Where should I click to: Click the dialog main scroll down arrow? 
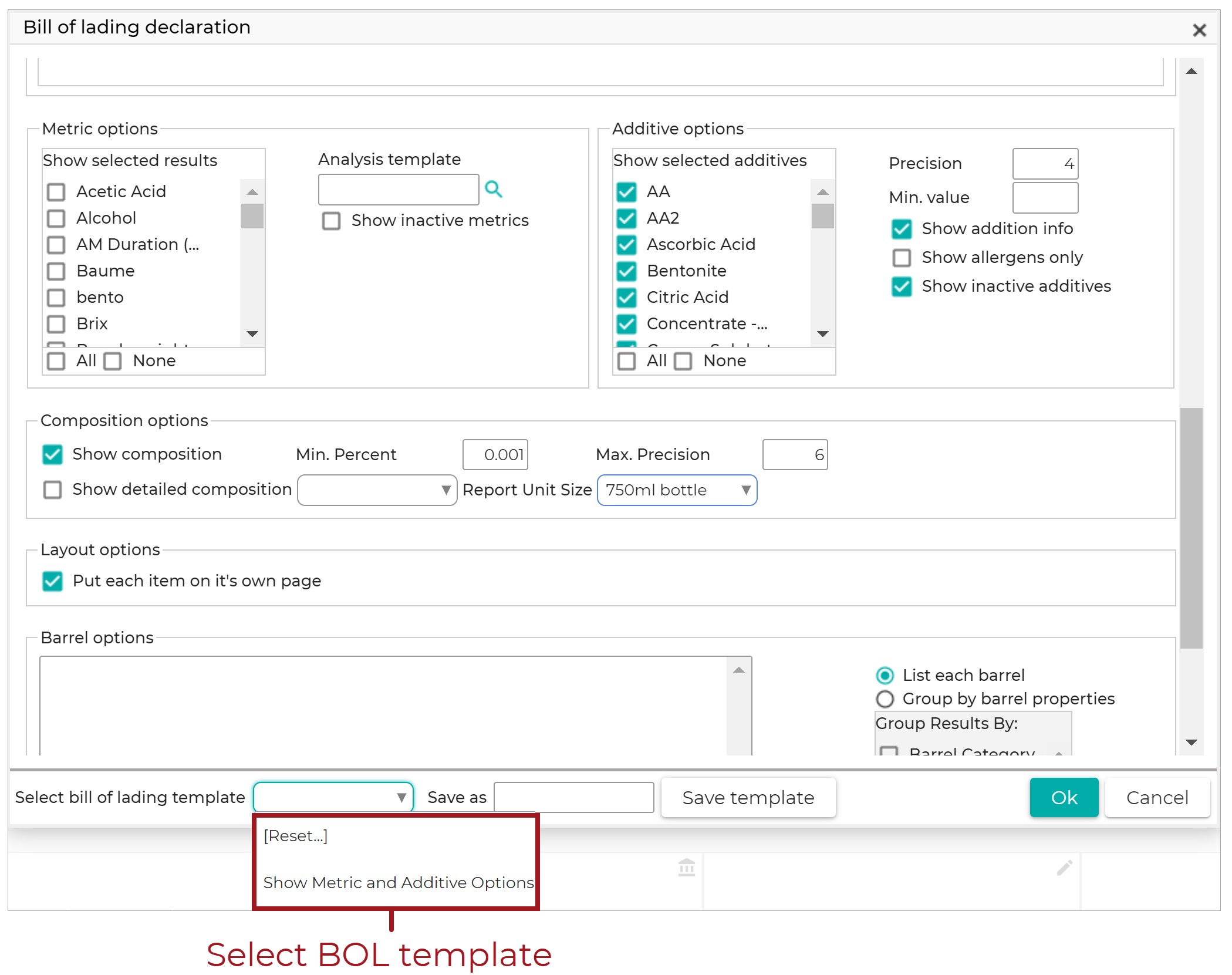pyautogui.click(x=1192, y=743)
